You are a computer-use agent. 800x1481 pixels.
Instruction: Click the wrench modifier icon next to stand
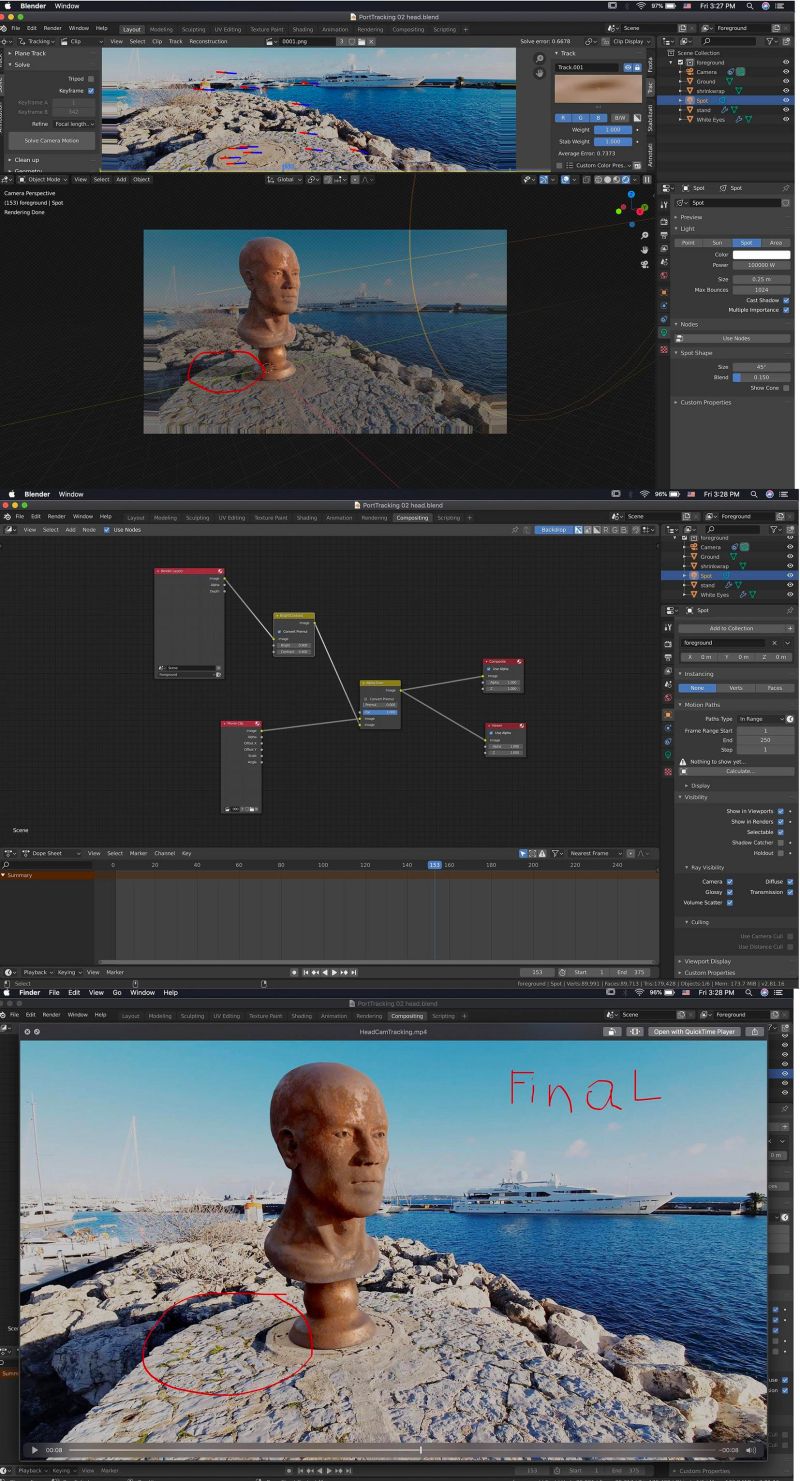tap(724, 110)
